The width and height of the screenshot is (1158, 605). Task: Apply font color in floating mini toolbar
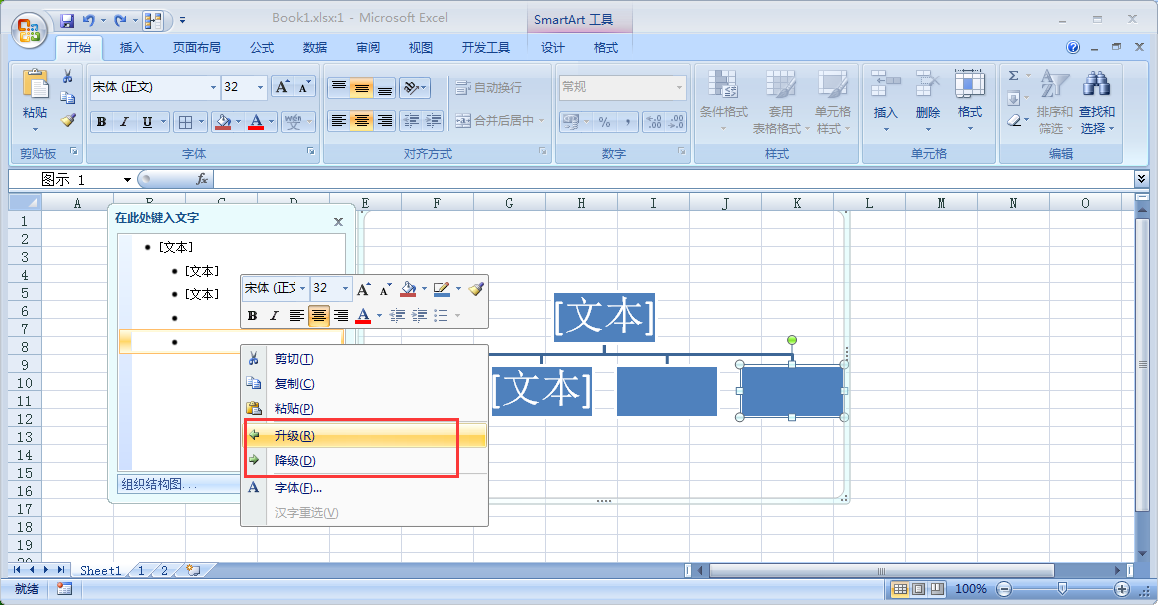coord(363,316)
